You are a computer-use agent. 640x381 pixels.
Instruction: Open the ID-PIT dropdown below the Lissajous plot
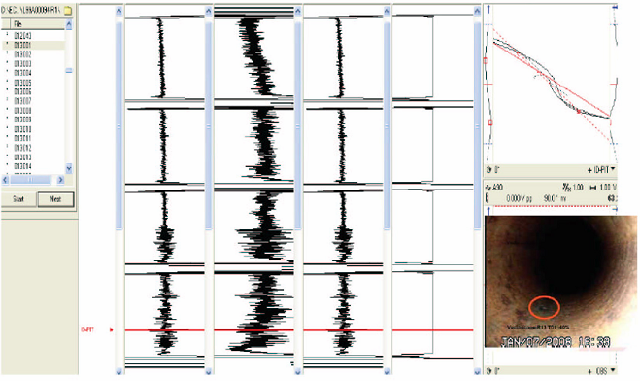(x=613, y=169)
